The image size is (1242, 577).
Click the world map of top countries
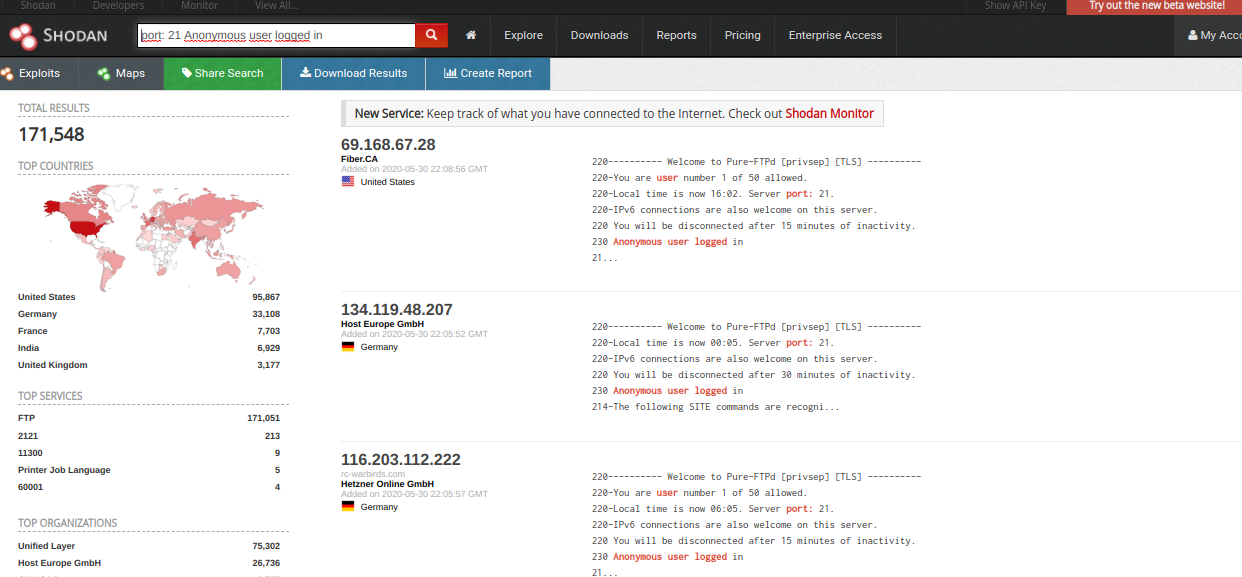152,232
